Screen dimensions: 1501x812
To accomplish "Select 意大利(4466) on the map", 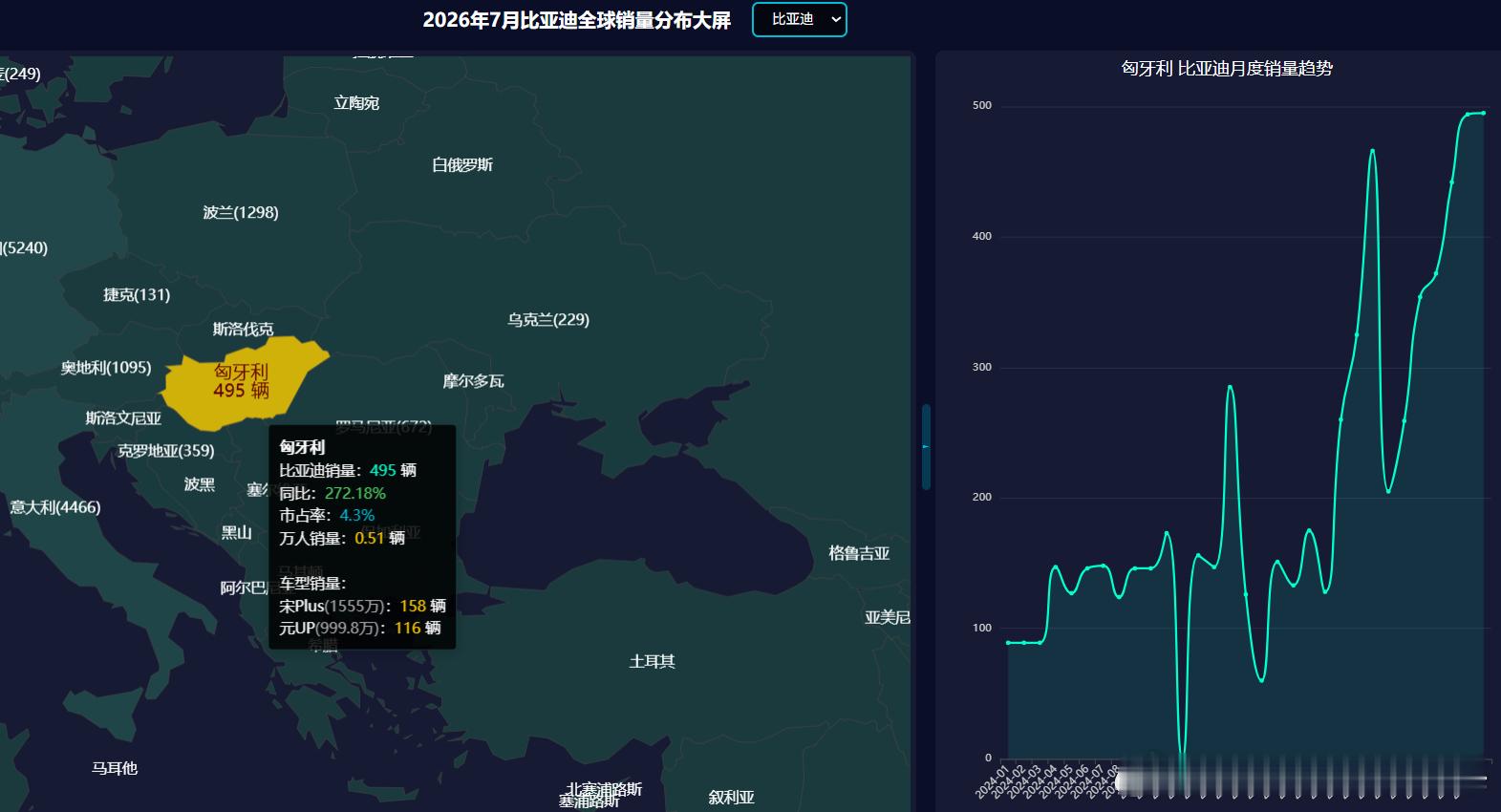I will (x=55, y=507).
